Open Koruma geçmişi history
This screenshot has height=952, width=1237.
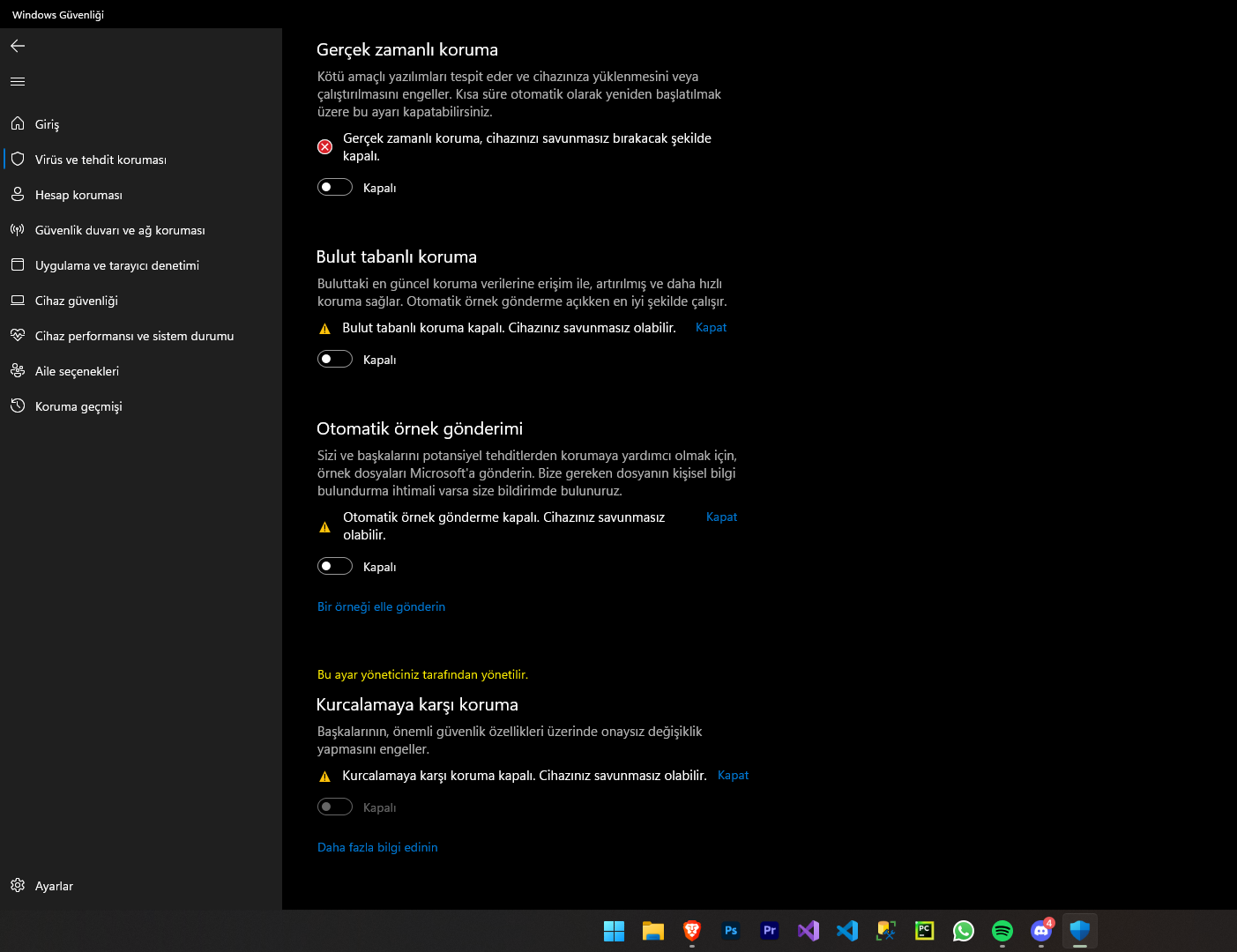141,406
